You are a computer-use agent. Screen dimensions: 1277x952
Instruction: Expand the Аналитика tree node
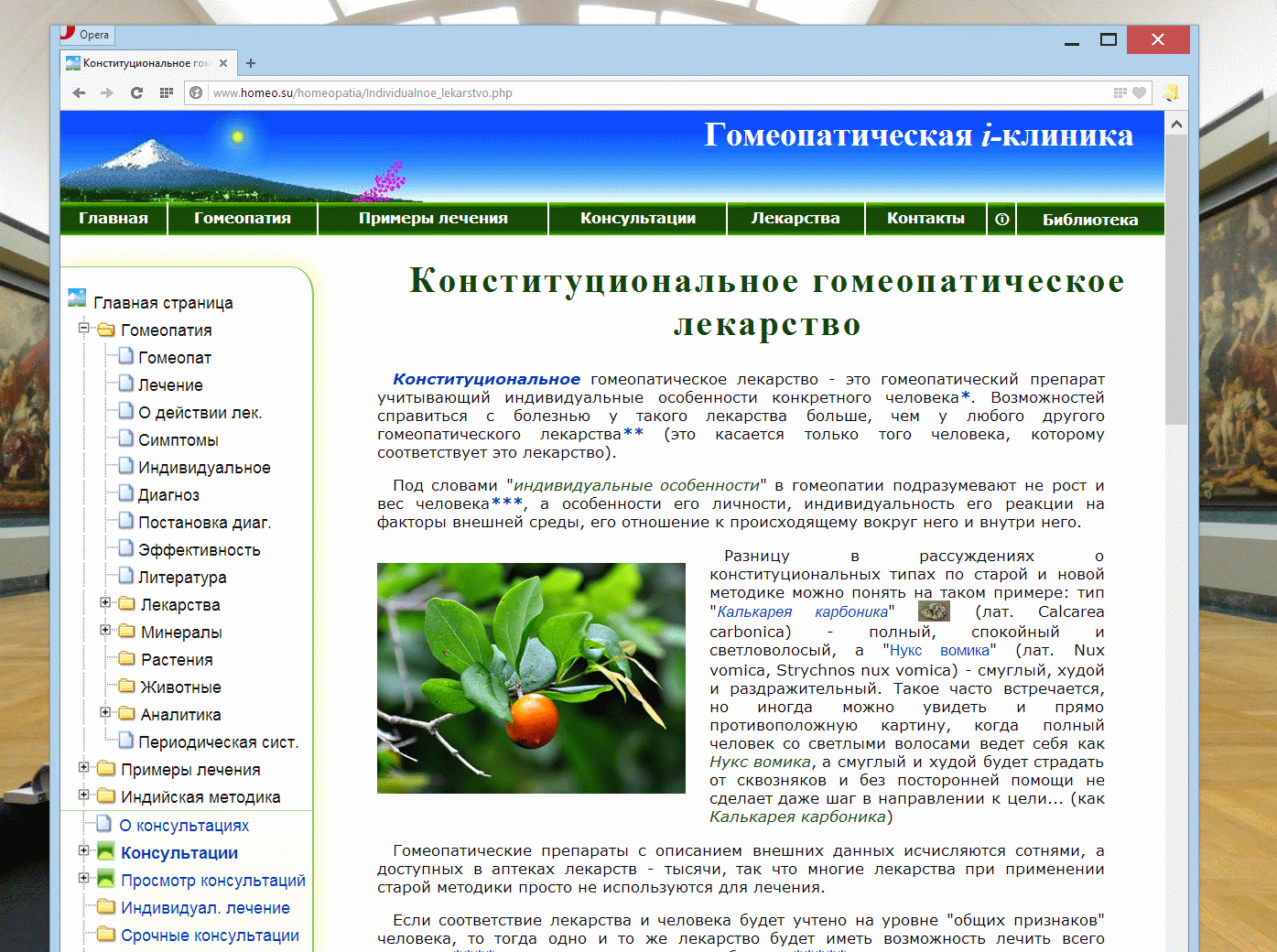(105, 712)
